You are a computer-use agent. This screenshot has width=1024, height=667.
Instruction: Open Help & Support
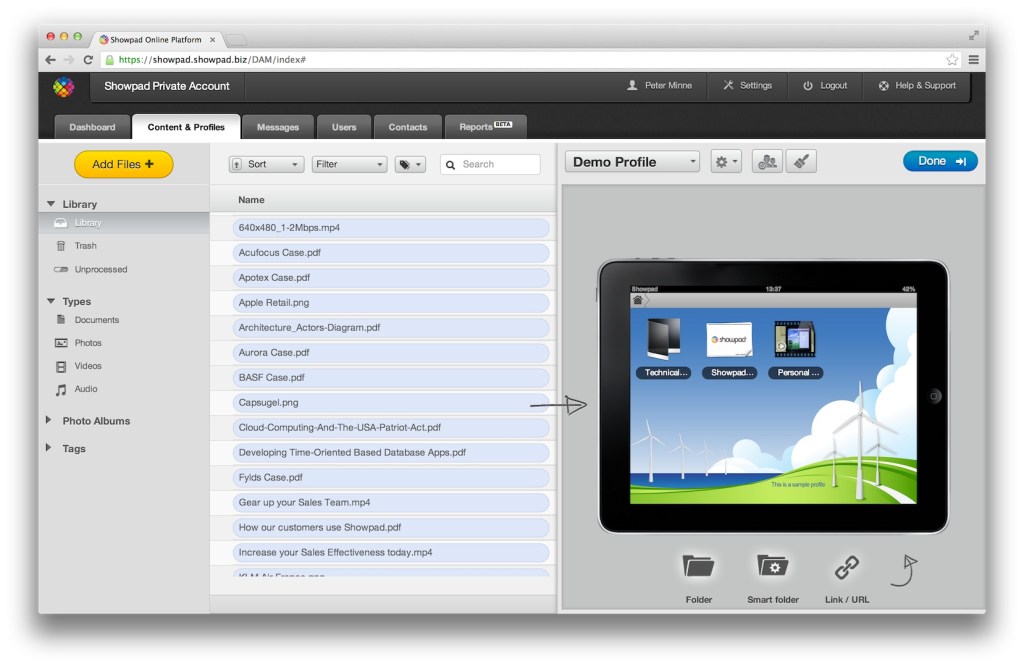[x=917, y=86]
